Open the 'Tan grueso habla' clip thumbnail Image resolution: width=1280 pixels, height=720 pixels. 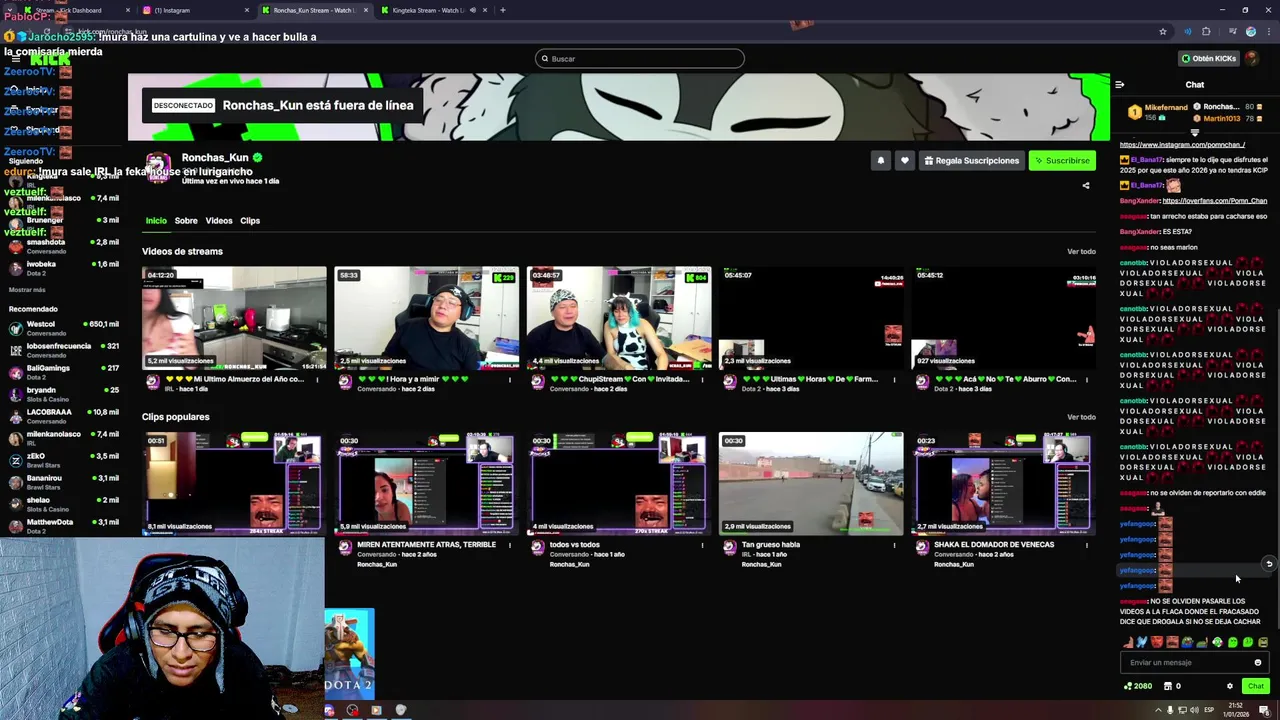[811, 484]
